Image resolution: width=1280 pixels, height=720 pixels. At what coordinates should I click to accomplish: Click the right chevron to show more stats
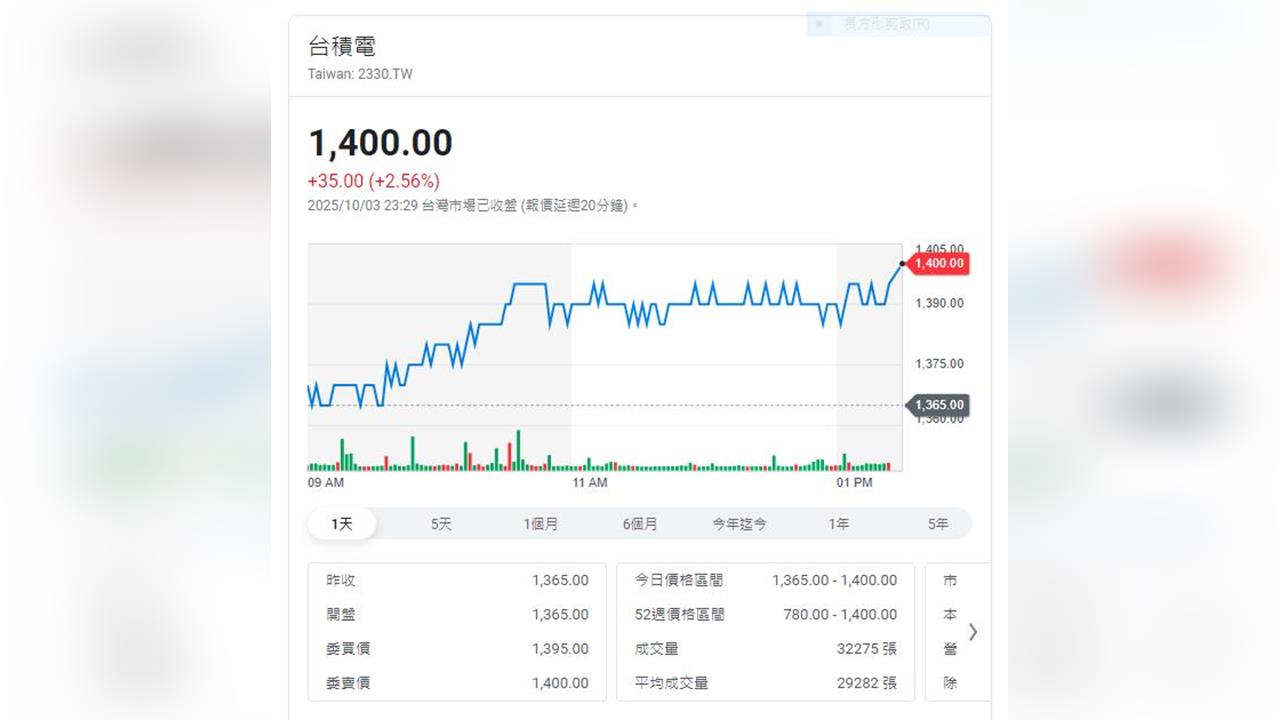(x=972, y=632)
